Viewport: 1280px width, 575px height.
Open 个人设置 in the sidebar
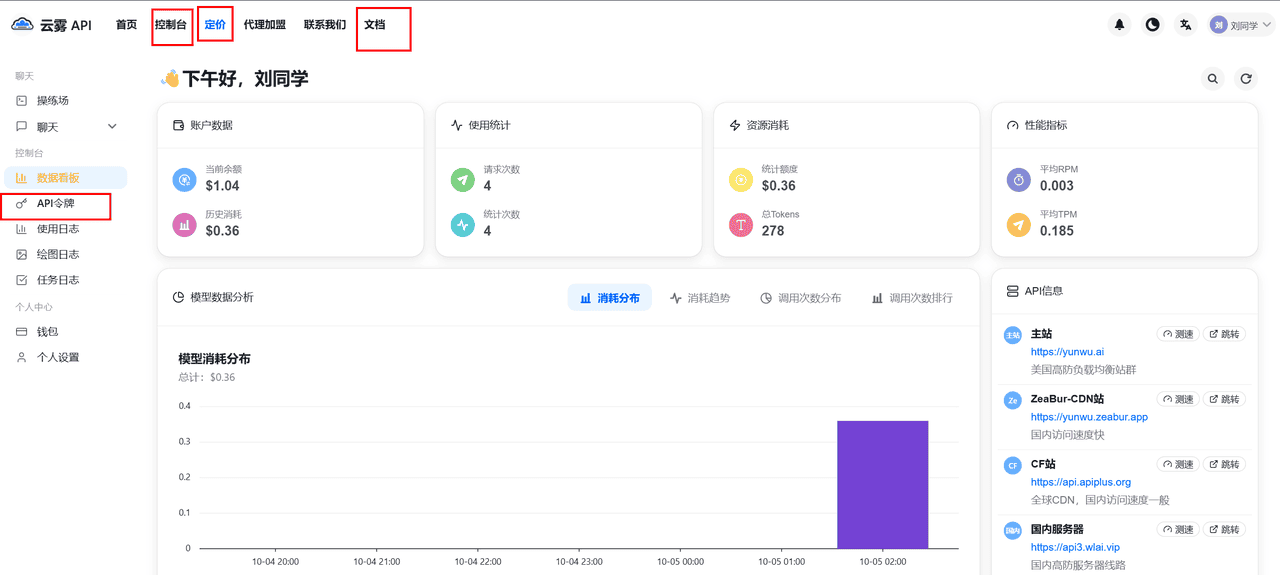coord(57,358)
